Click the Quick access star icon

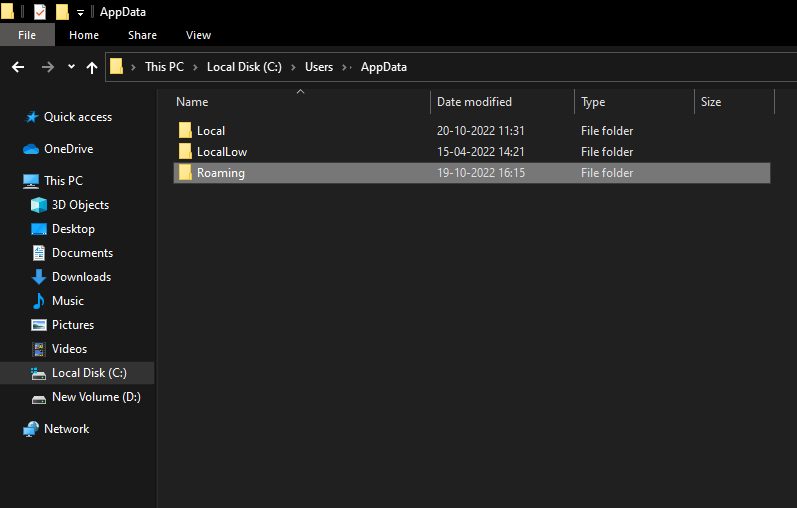[x=32, y=117]
